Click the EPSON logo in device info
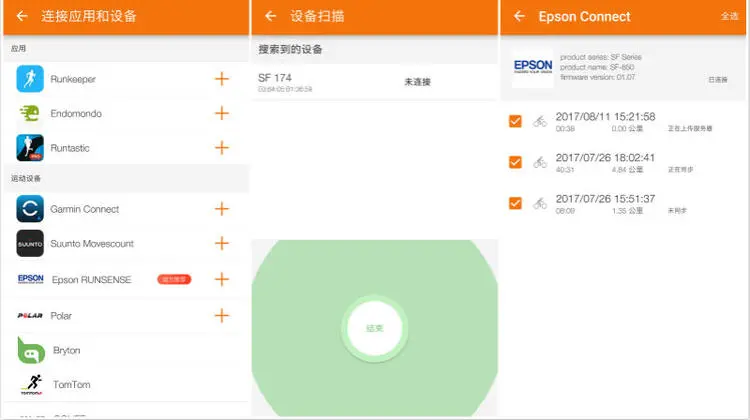Viewport: 750px width, 420px height. click(533, 67)
